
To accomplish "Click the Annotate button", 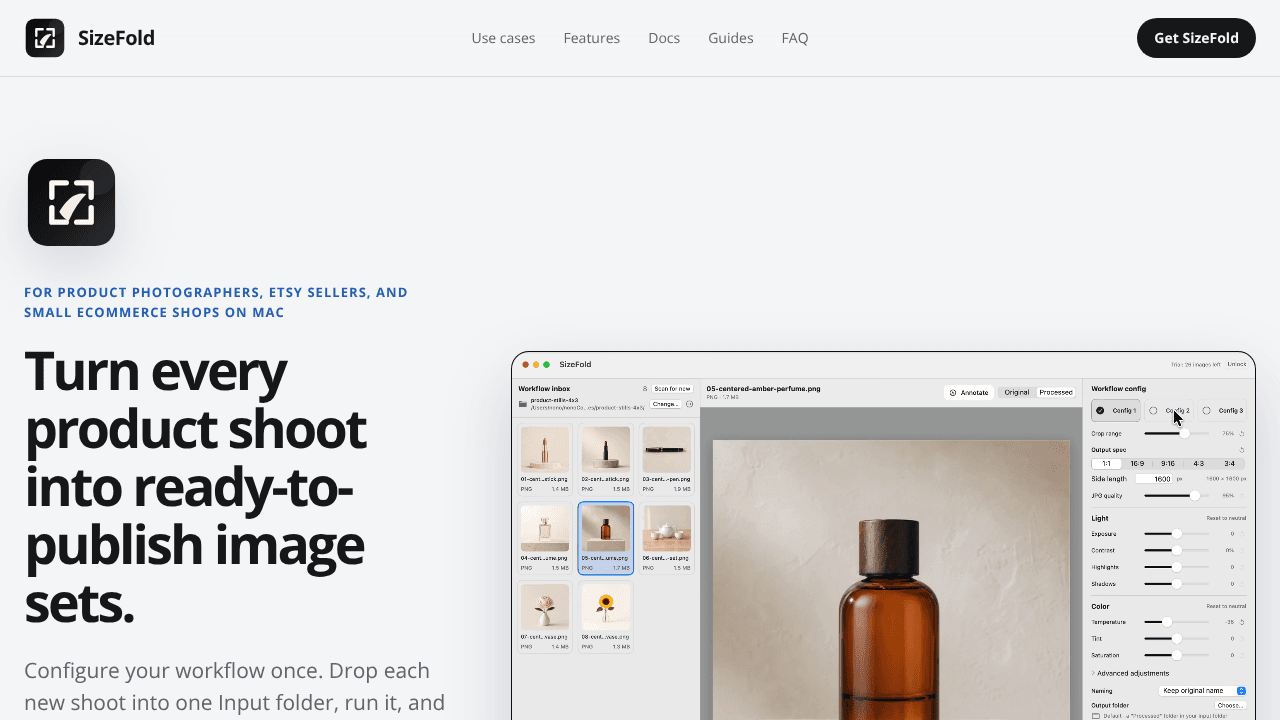I will 969,392.
